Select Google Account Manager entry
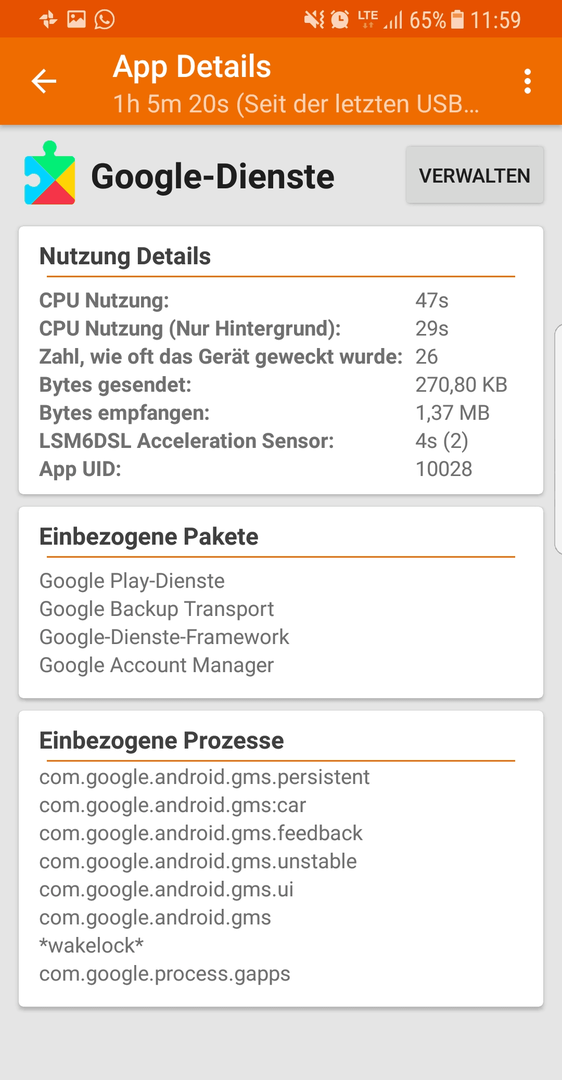 156,665
